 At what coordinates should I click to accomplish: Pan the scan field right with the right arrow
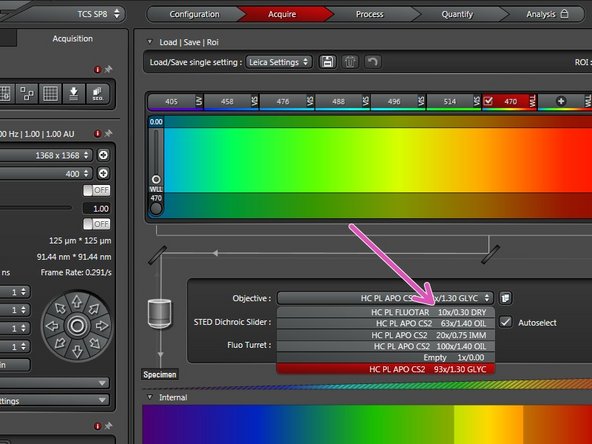[102, 326]
